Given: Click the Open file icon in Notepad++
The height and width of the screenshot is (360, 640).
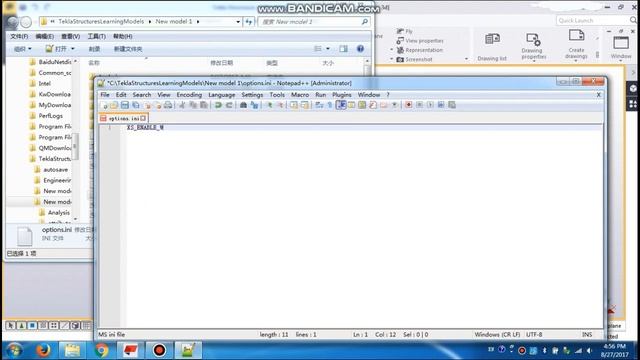Looking at the screenshot, I should click(x=114, y=105).
